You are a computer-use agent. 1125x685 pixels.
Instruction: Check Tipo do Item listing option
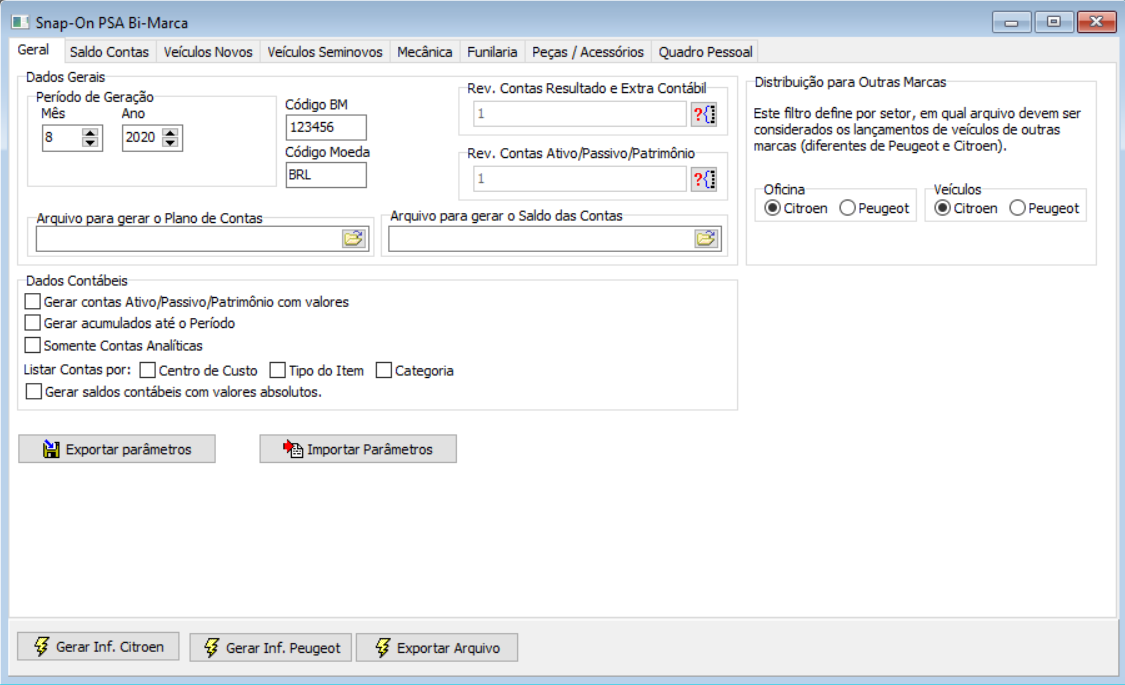[x=278, y=370]
